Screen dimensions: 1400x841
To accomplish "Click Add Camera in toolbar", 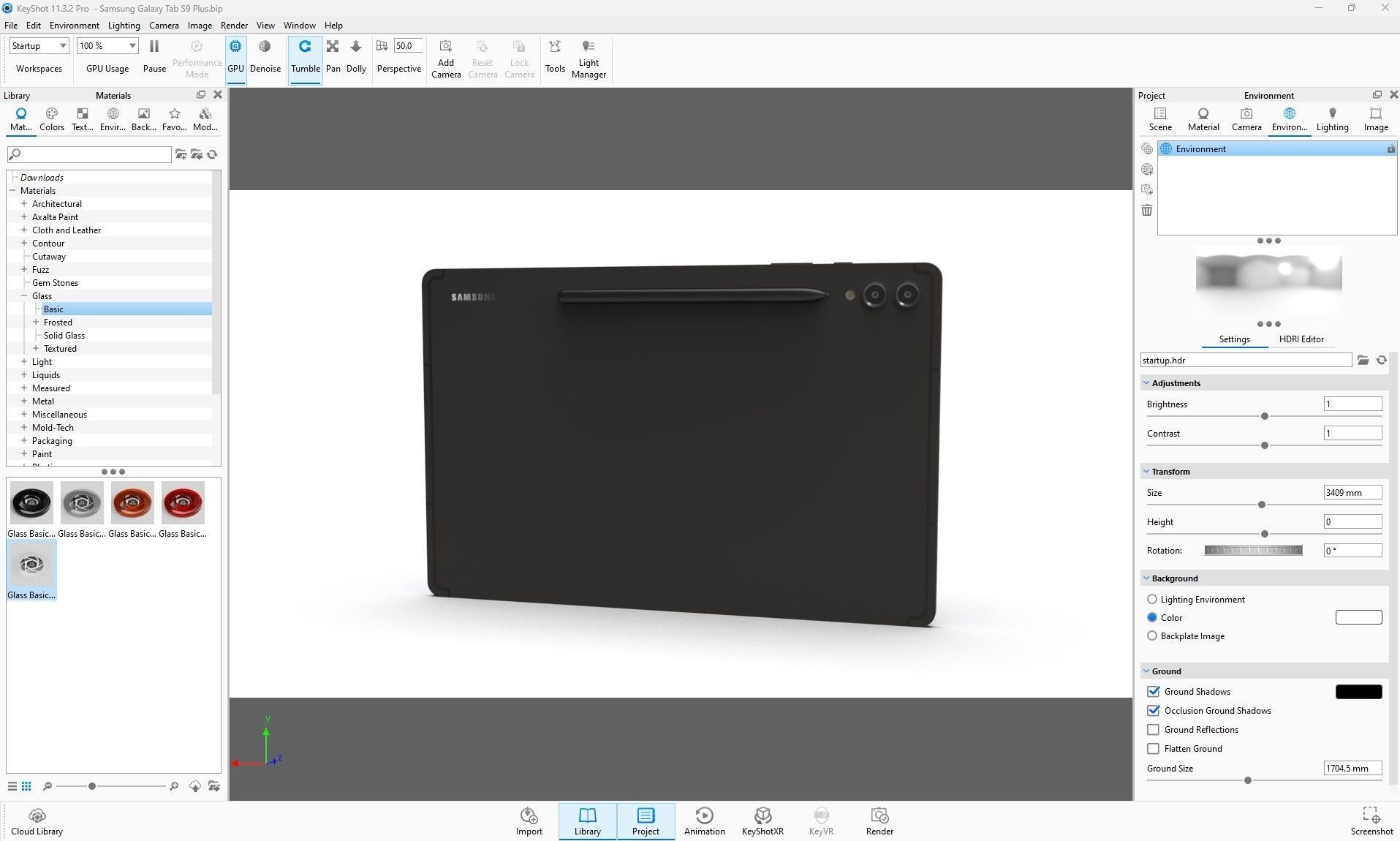I will [x=446, y=59].
